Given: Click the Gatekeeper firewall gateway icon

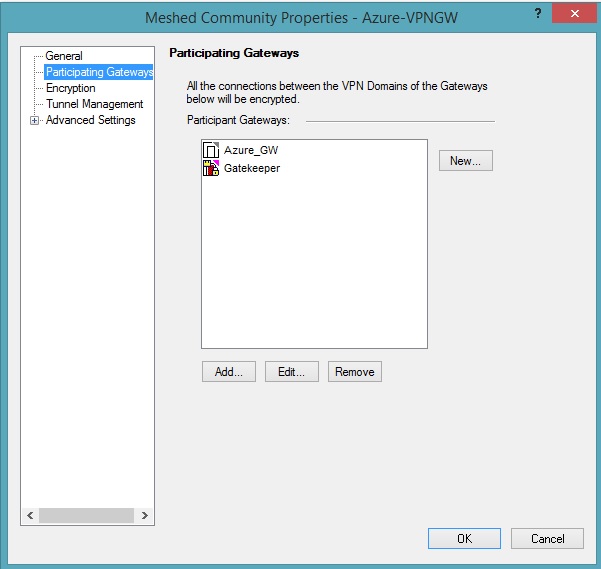Looking at the screenshot, I should pyautogui.click(x=211, y=168).
